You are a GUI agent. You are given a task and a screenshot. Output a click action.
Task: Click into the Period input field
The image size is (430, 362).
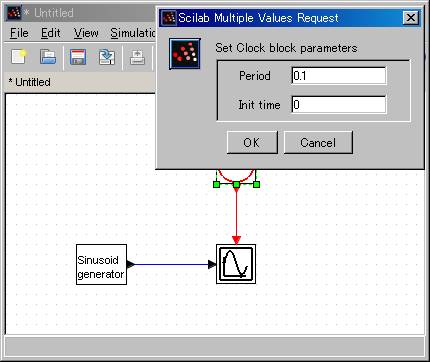[x=339, y=76]
